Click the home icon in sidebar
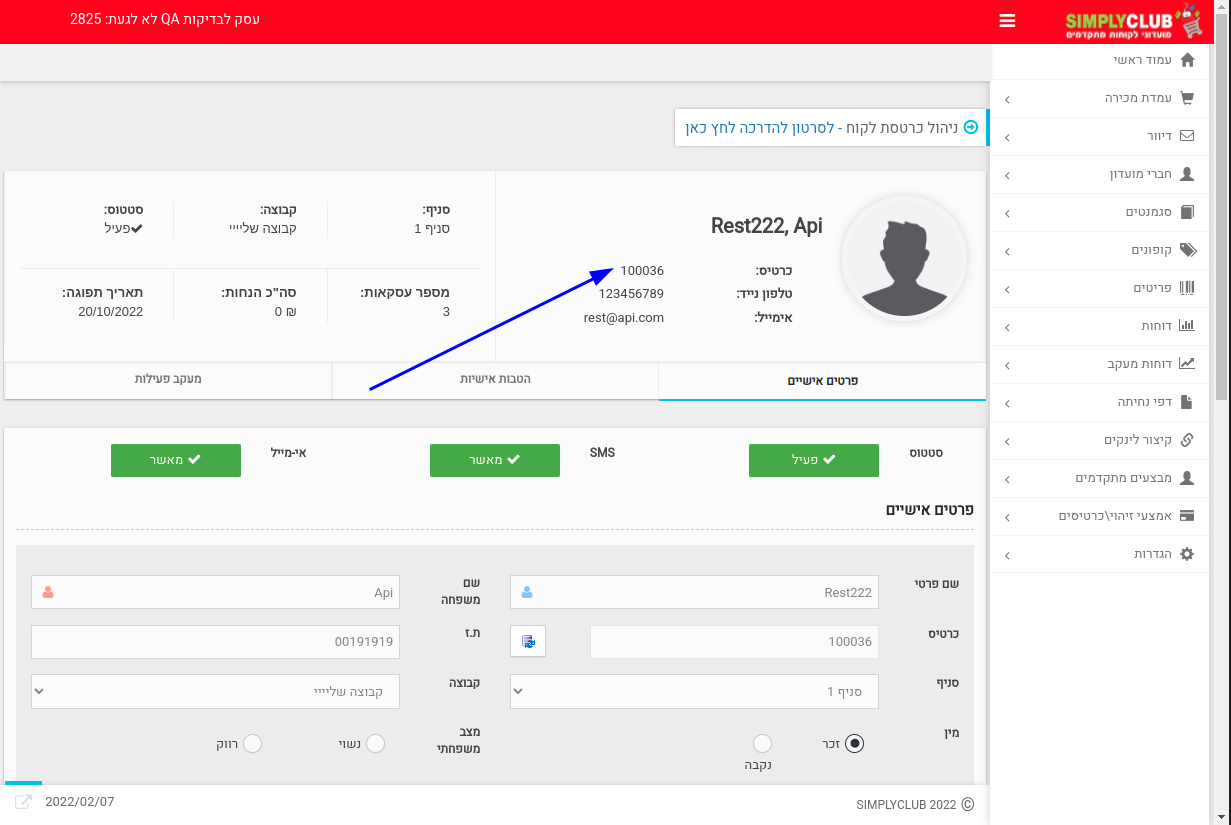 (1187, 60)
